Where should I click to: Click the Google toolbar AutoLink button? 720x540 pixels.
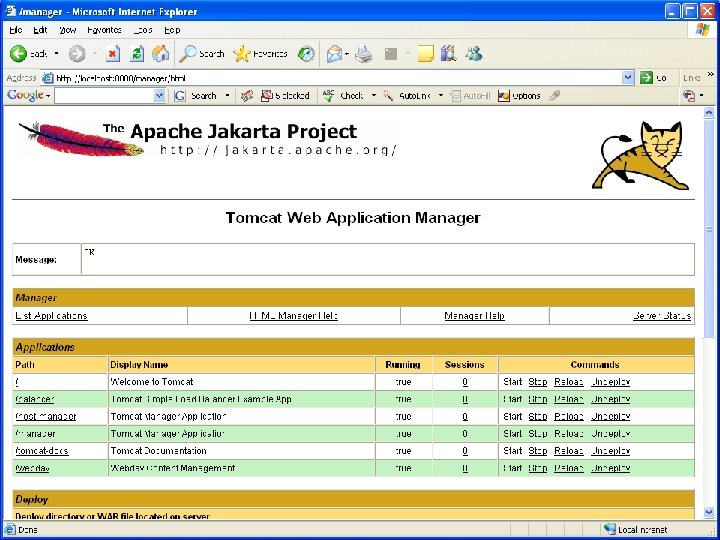click(407, 96)
